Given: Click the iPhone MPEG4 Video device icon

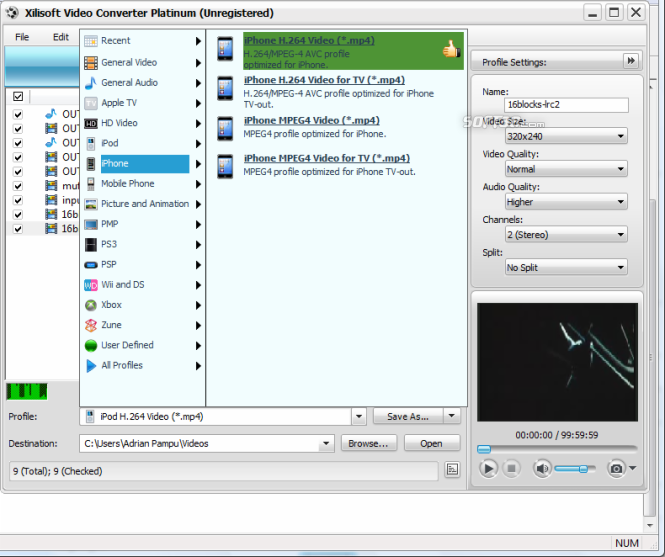Looking at the screenshot, I should tap(225, 128).
